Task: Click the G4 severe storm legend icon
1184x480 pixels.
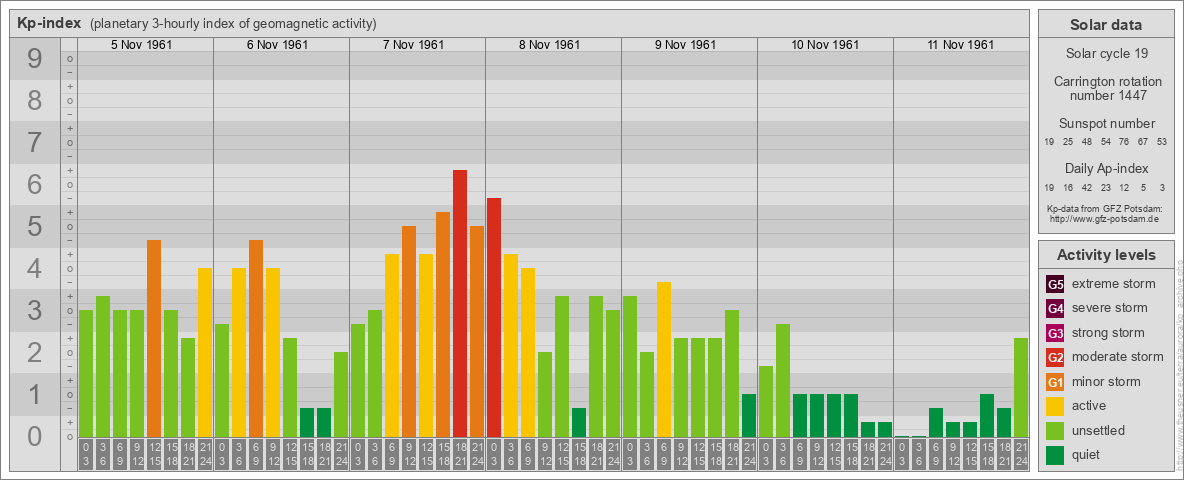Action: [1055, 308]
